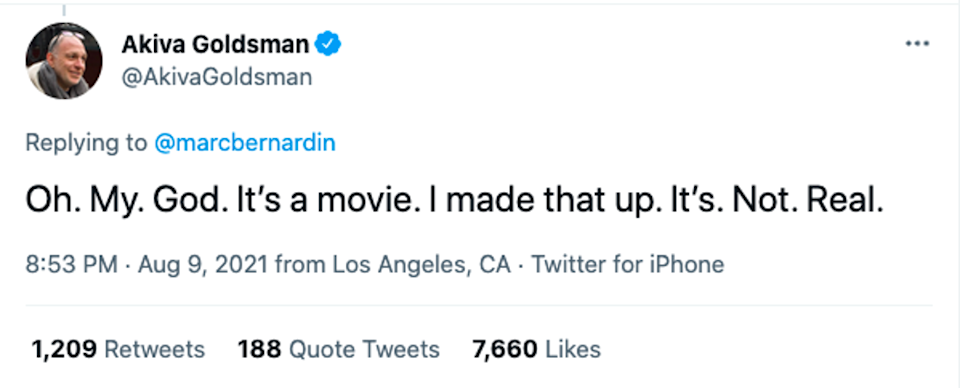View the 1,209 Retweets list

[x=118, y=349]
